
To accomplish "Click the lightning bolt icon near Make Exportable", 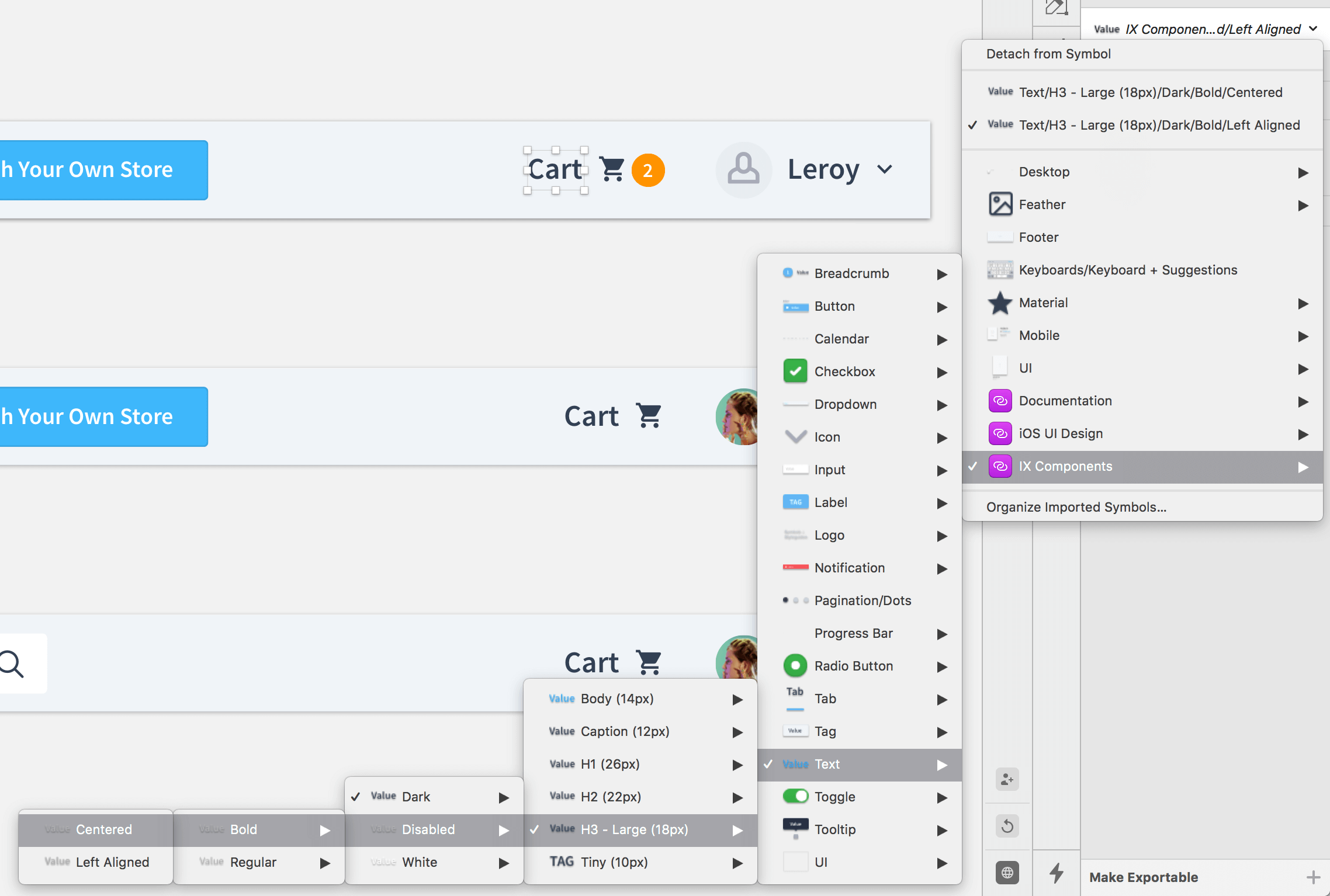I will point(1056,873).
